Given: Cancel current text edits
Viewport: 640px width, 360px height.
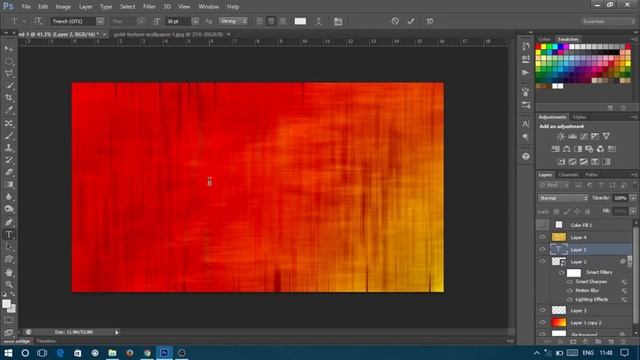Looking at the screenshot, I should (395, 21).
